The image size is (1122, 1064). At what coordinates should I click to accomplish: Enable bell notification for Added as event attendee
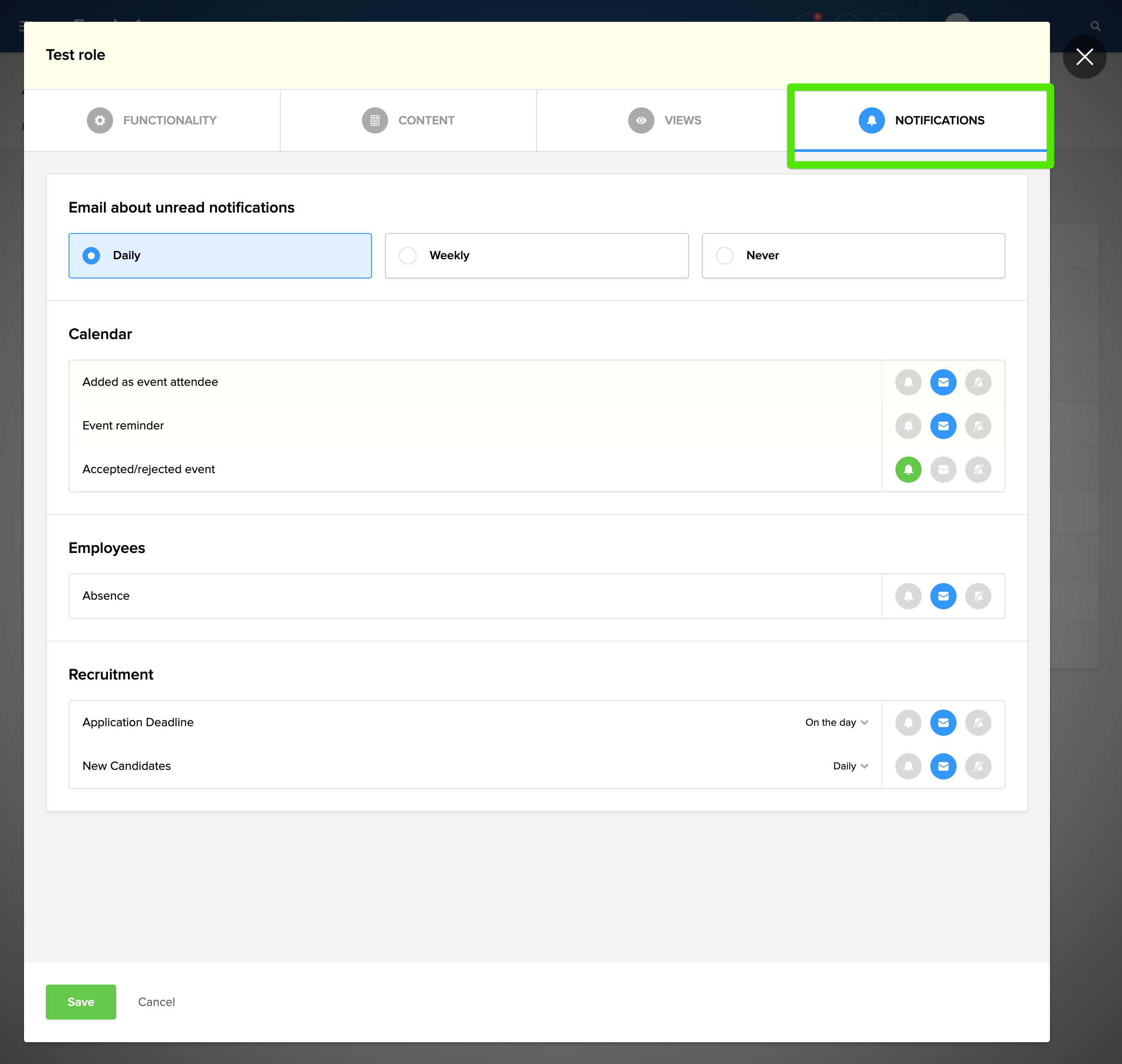click(x=908, y=382)
